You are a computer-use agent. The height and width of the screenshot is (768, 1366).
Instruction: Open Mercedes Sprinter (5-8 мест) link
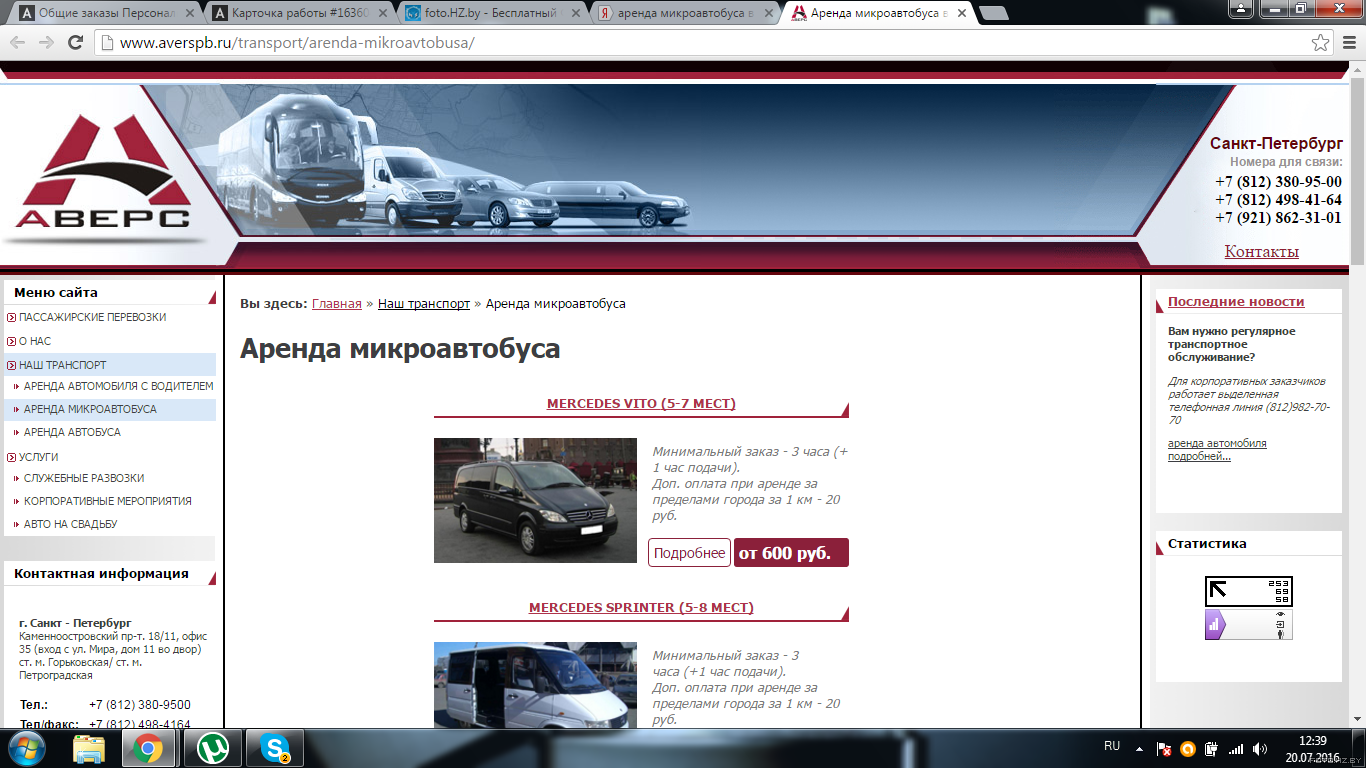[641, 608]
